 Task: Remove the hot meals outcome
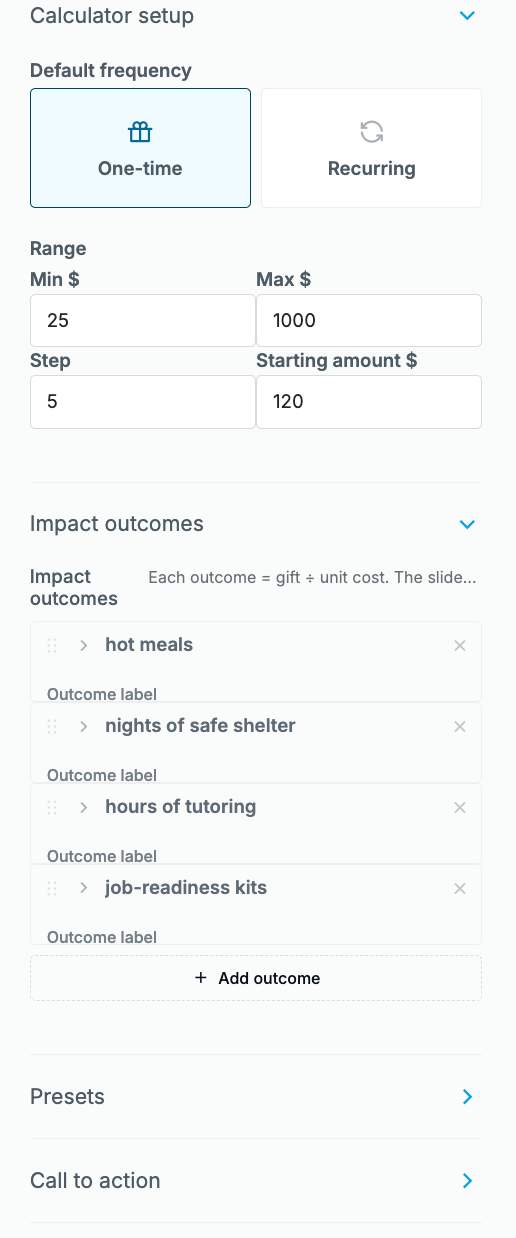460,646
